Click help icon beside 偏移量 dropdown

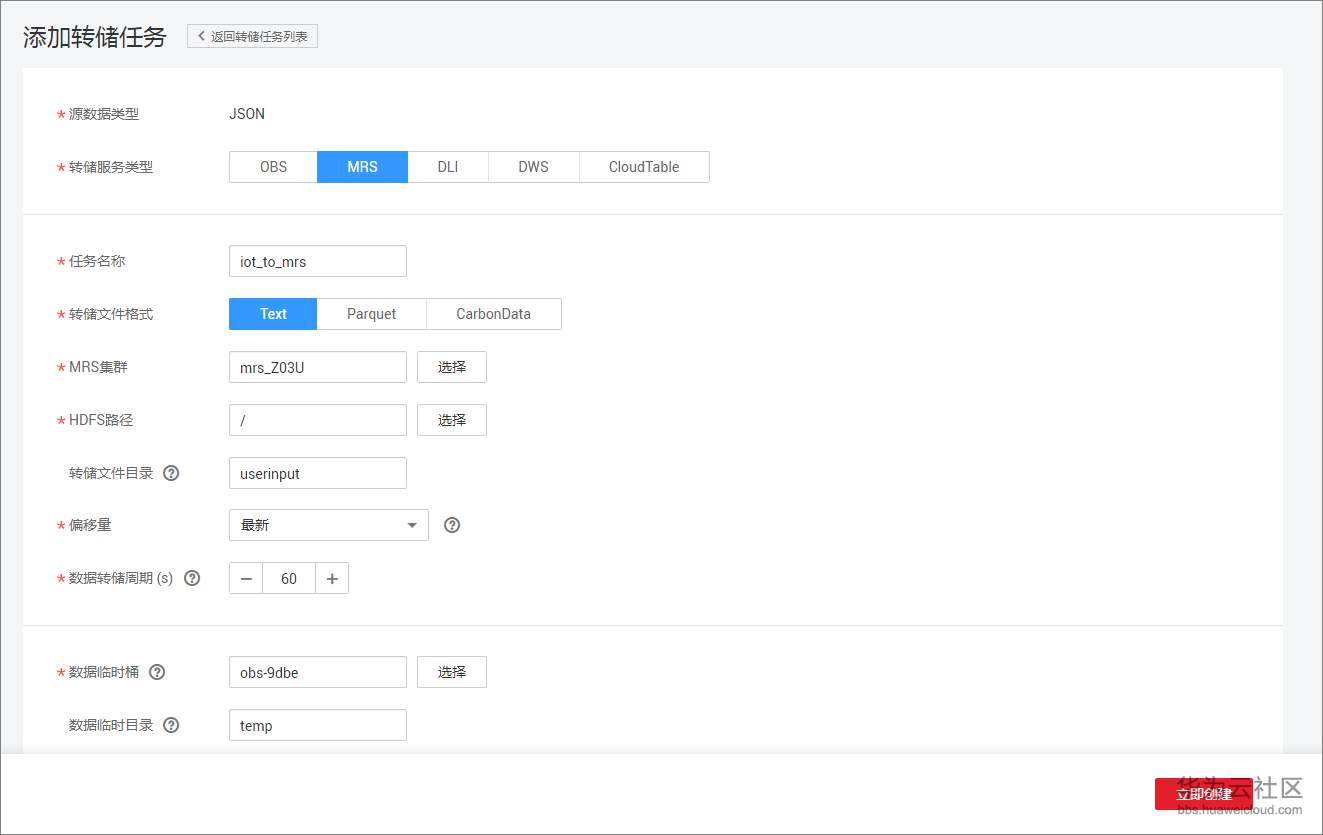[x=452, y=525]
